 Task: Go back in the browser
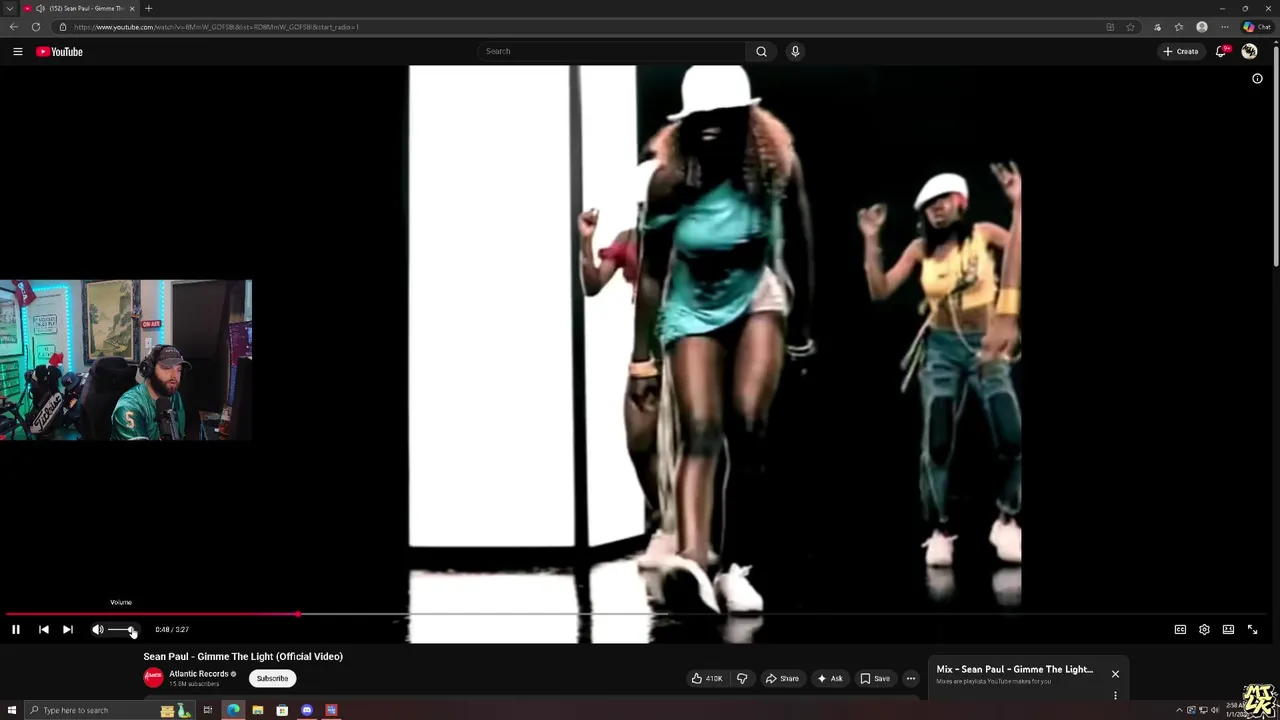(14, 27)
